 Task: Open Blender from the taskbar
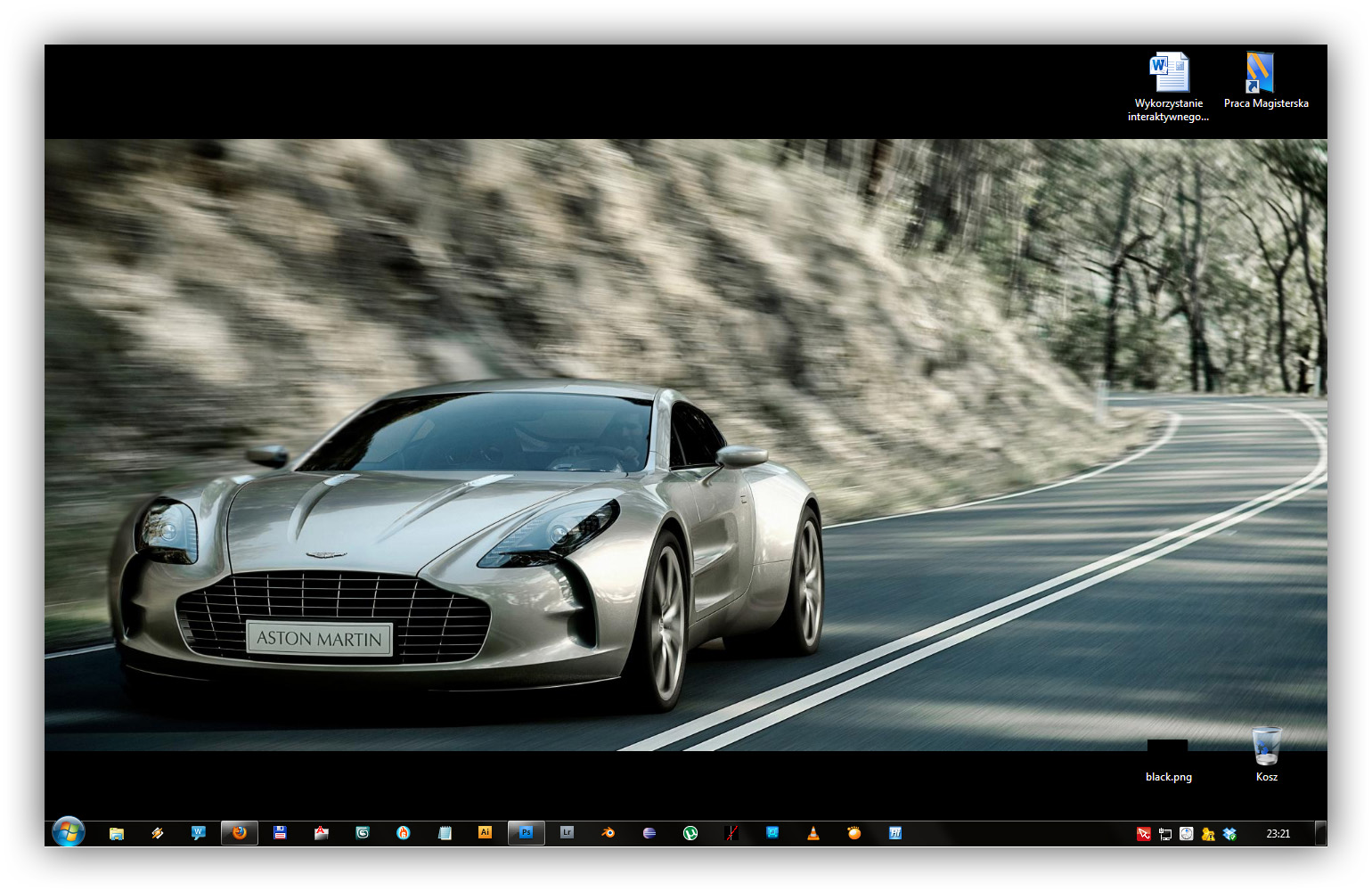coord(608,833)
